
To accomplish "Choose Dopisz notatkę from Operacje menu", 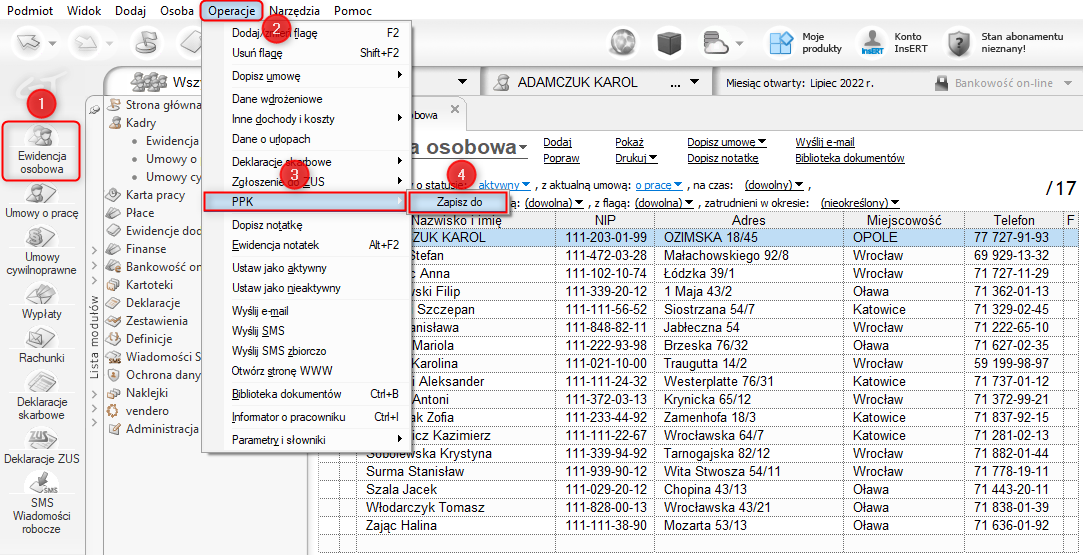I will click(x=267, y=225).
